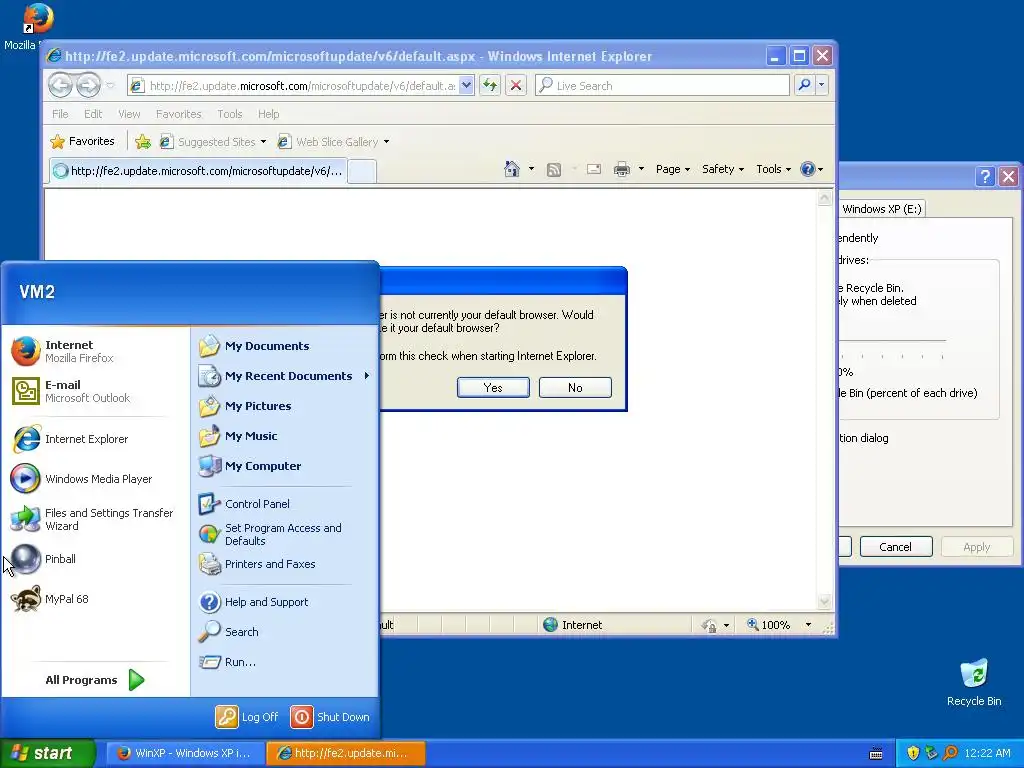The height and width of the screenshot is (768, 1024).
Task: Open the Tools menu in IE menu bar
Action: pos(230,114)
